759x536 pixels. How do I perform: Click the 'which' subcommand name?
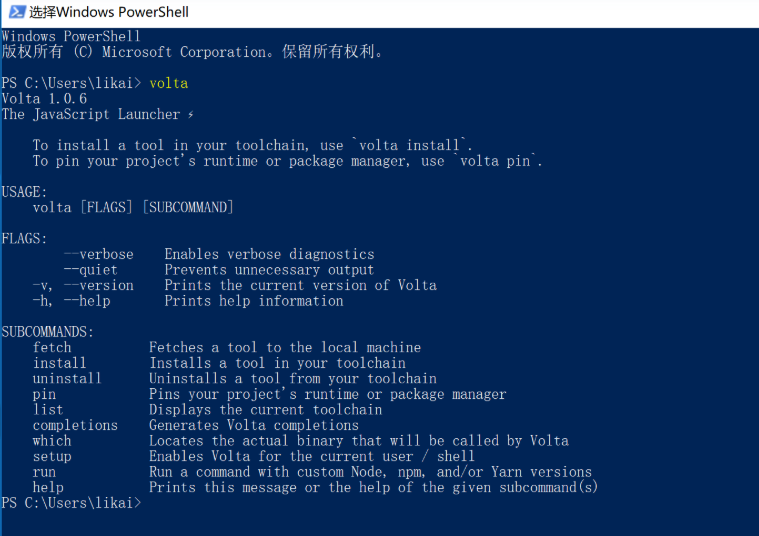(x=52, y=440)
